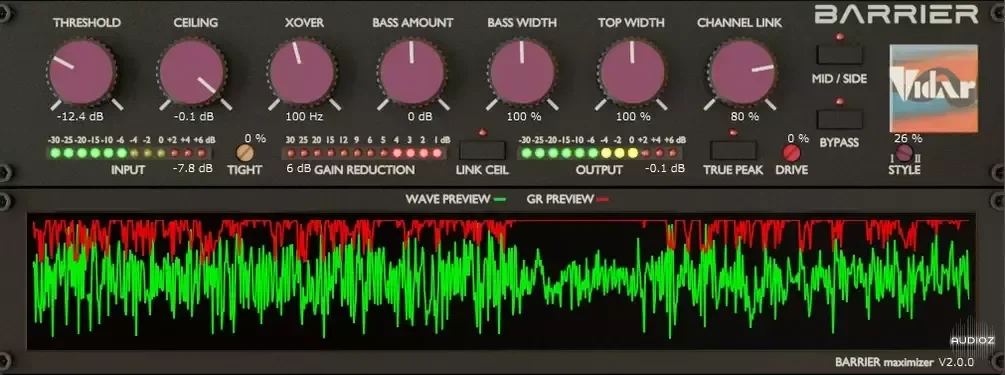Click the -12.4 dB threshold value

point(80,117)
